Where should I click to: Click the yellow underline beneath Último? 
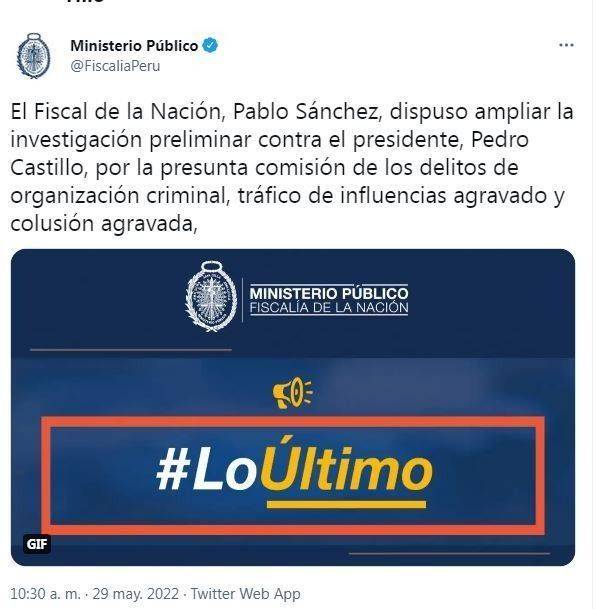point(346,505)
